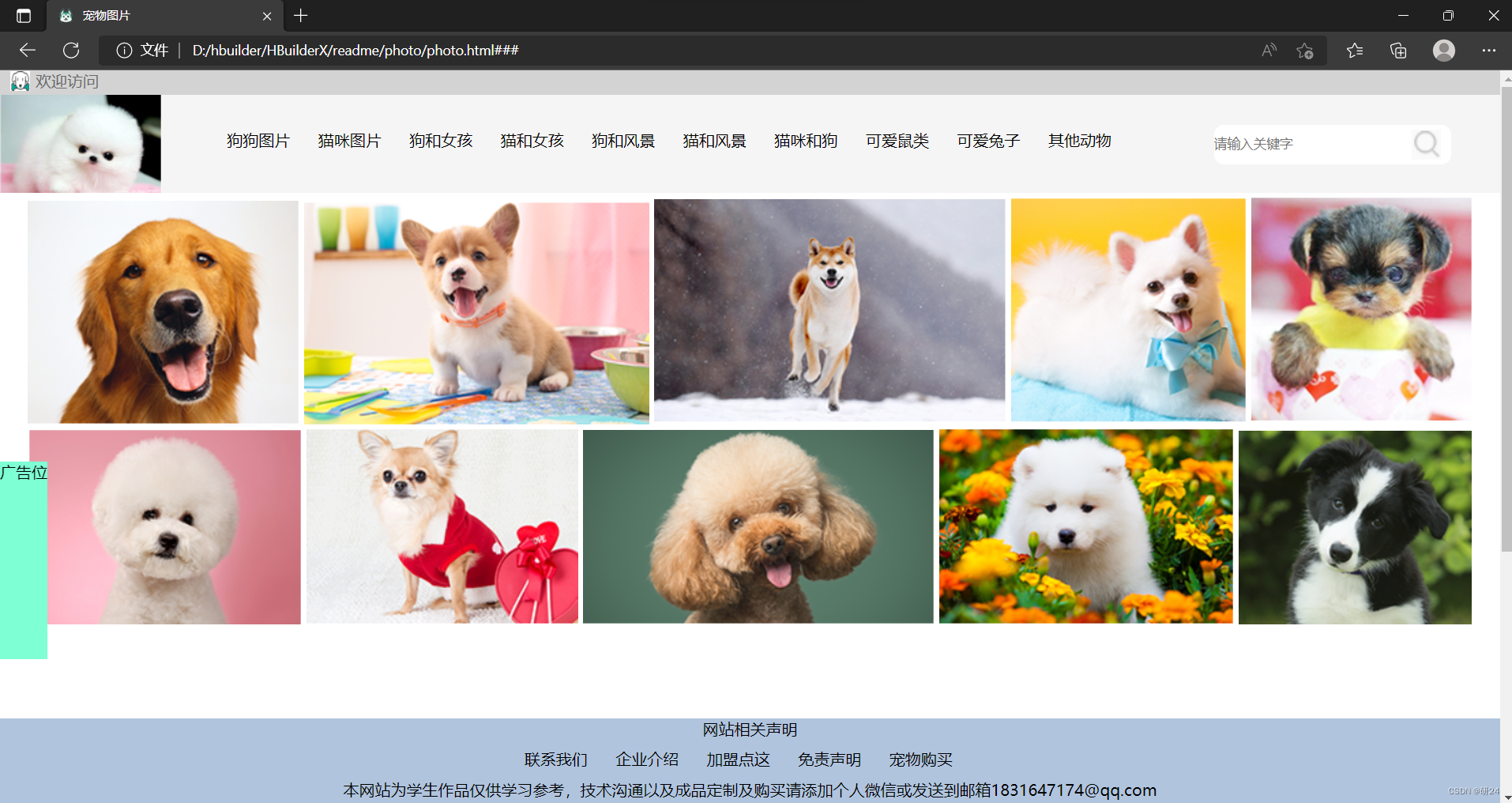Screen dimensions: 1512x803
Task: Open the black and white border collie photo
Action: coord(1355,527)
